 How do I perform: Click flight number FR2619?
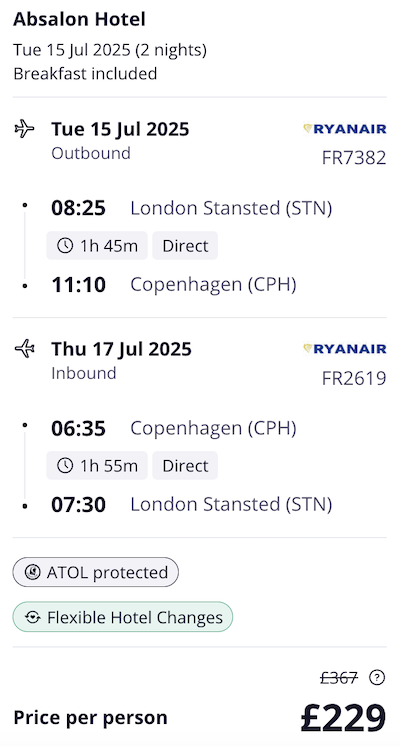point(354,378)
